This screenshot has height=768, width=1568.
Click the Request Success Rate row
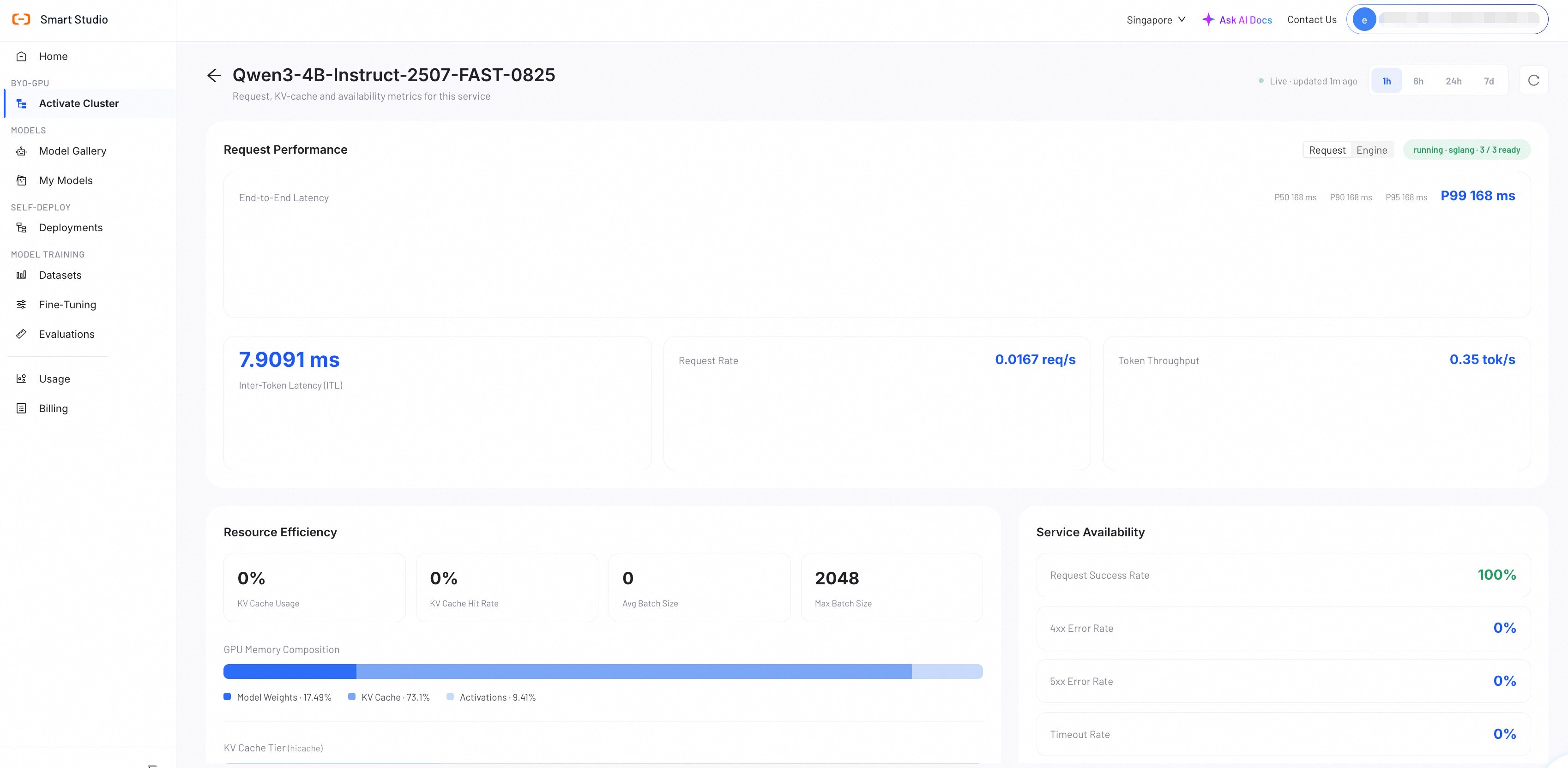coord(1283,575)
